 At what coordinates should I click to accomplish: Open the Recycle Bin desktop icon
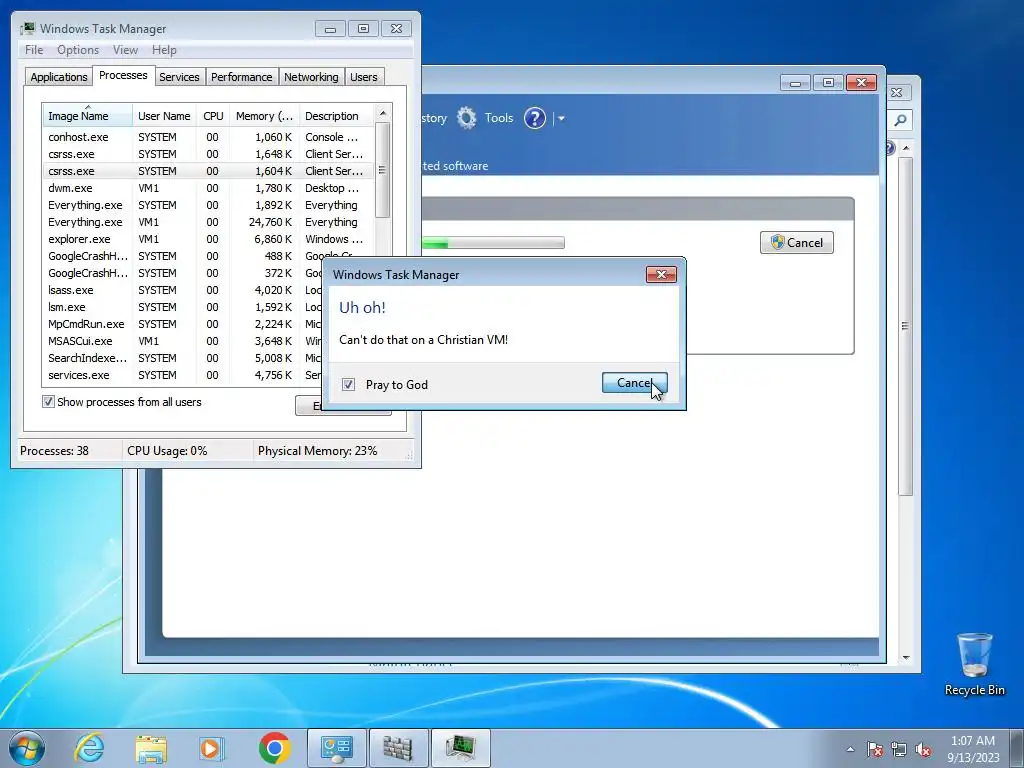coord(974,664)
